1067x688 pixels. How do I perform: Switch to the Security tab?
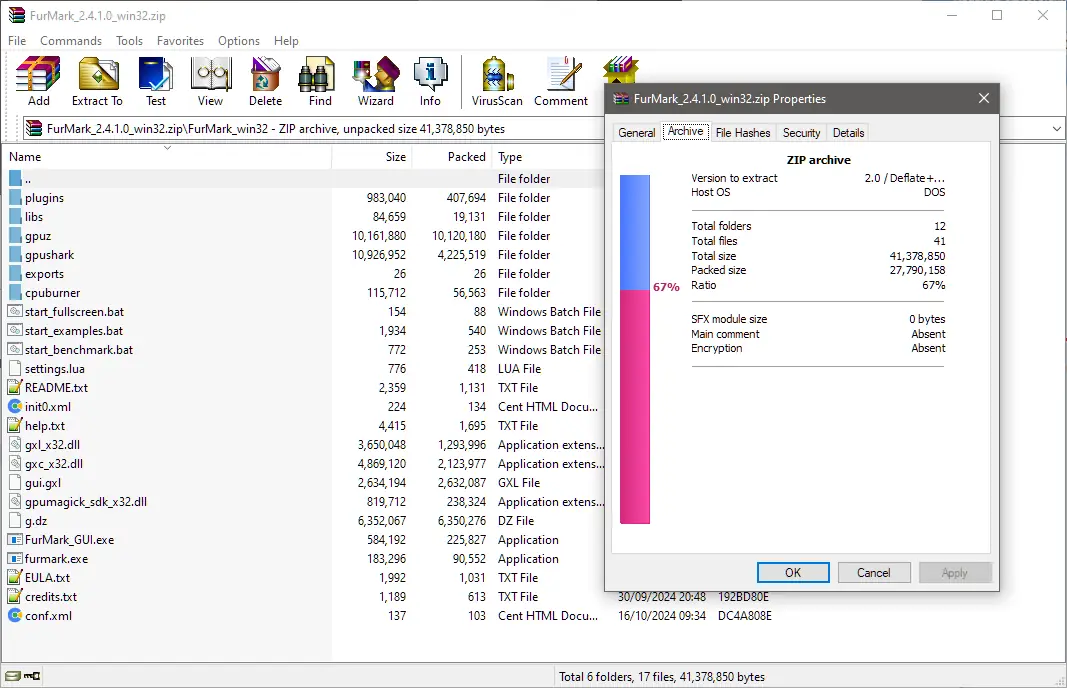pos(802,133)
